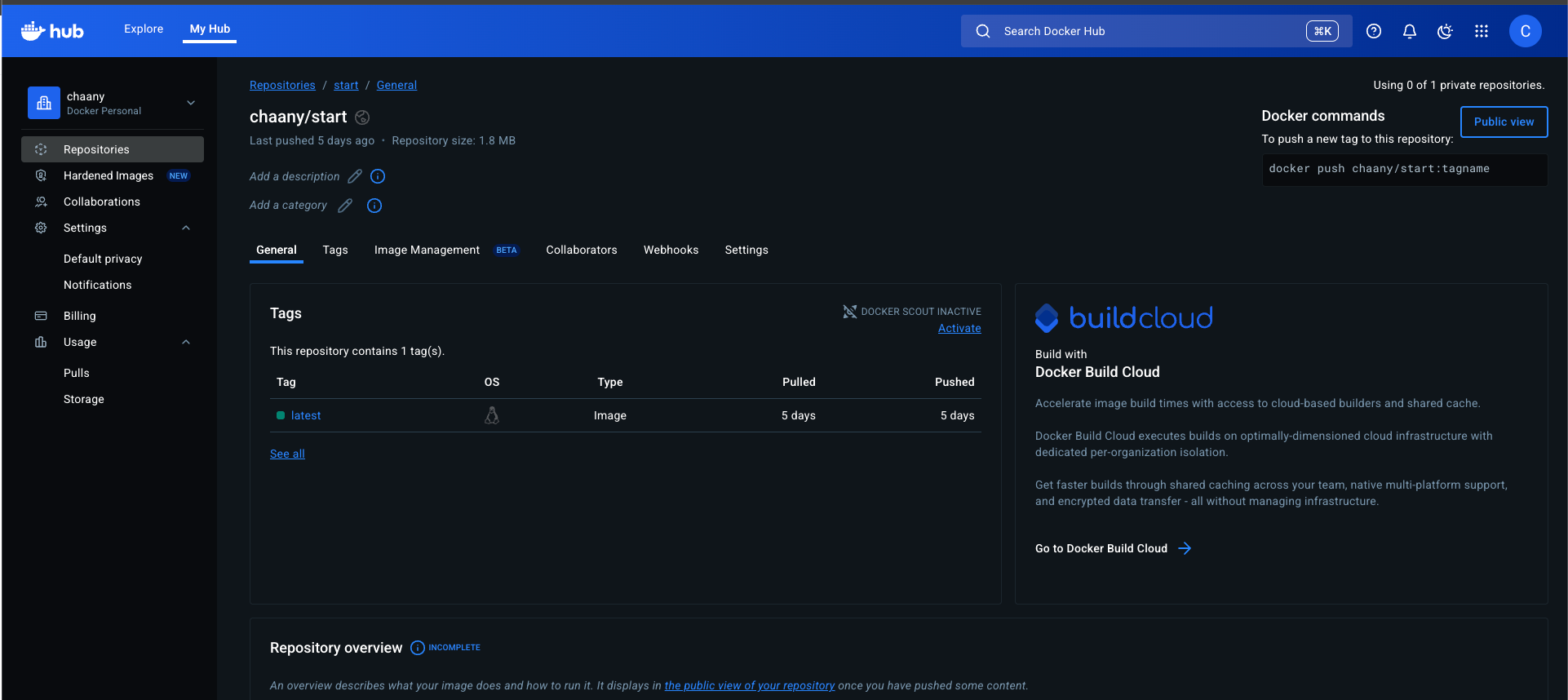Open Pulls usage page
The height and width of the screenshot is (700, 1568).
pos(77,373)
